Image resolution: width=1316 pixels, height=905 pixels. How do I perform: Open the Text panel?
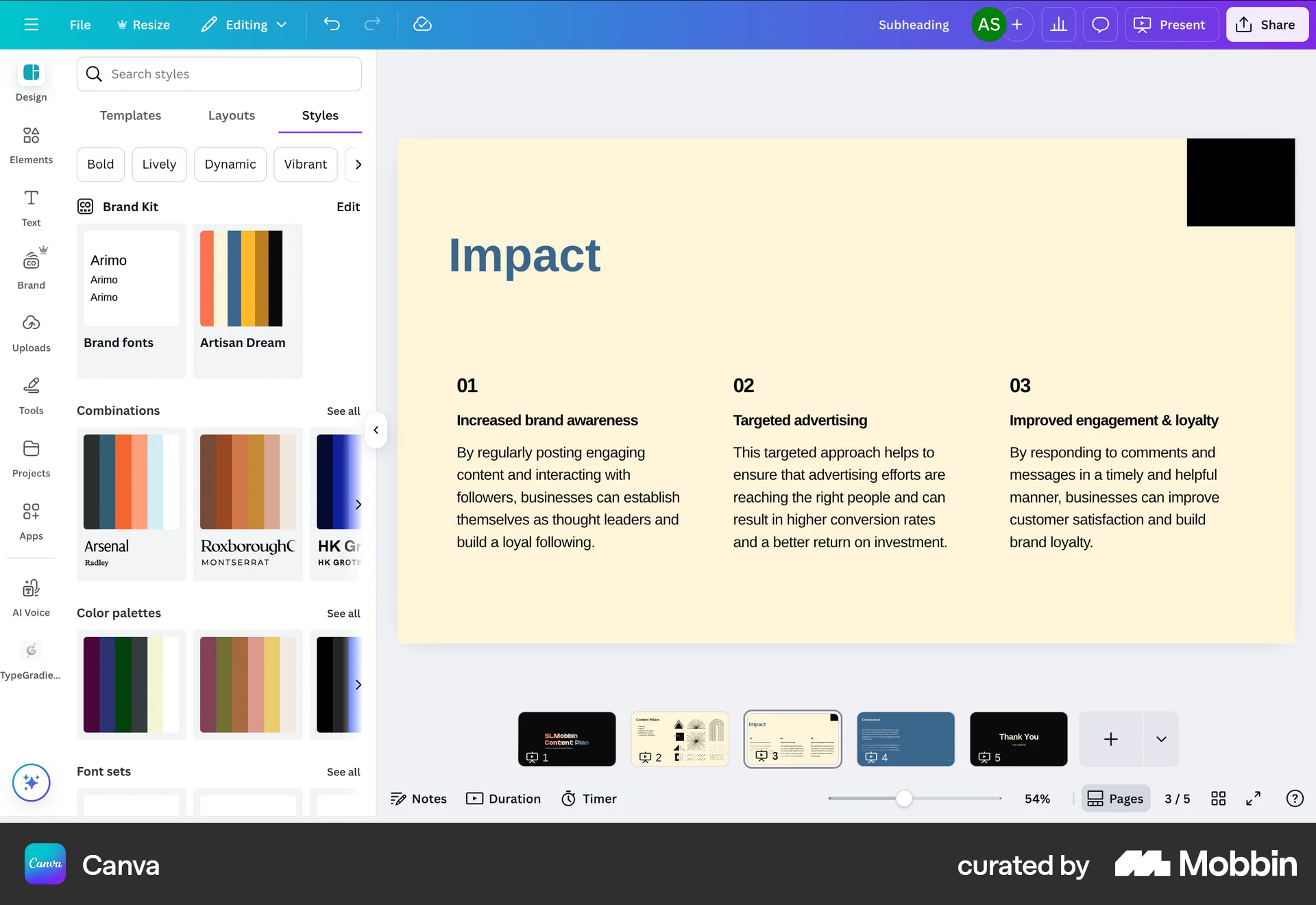(x=32, y=208)
